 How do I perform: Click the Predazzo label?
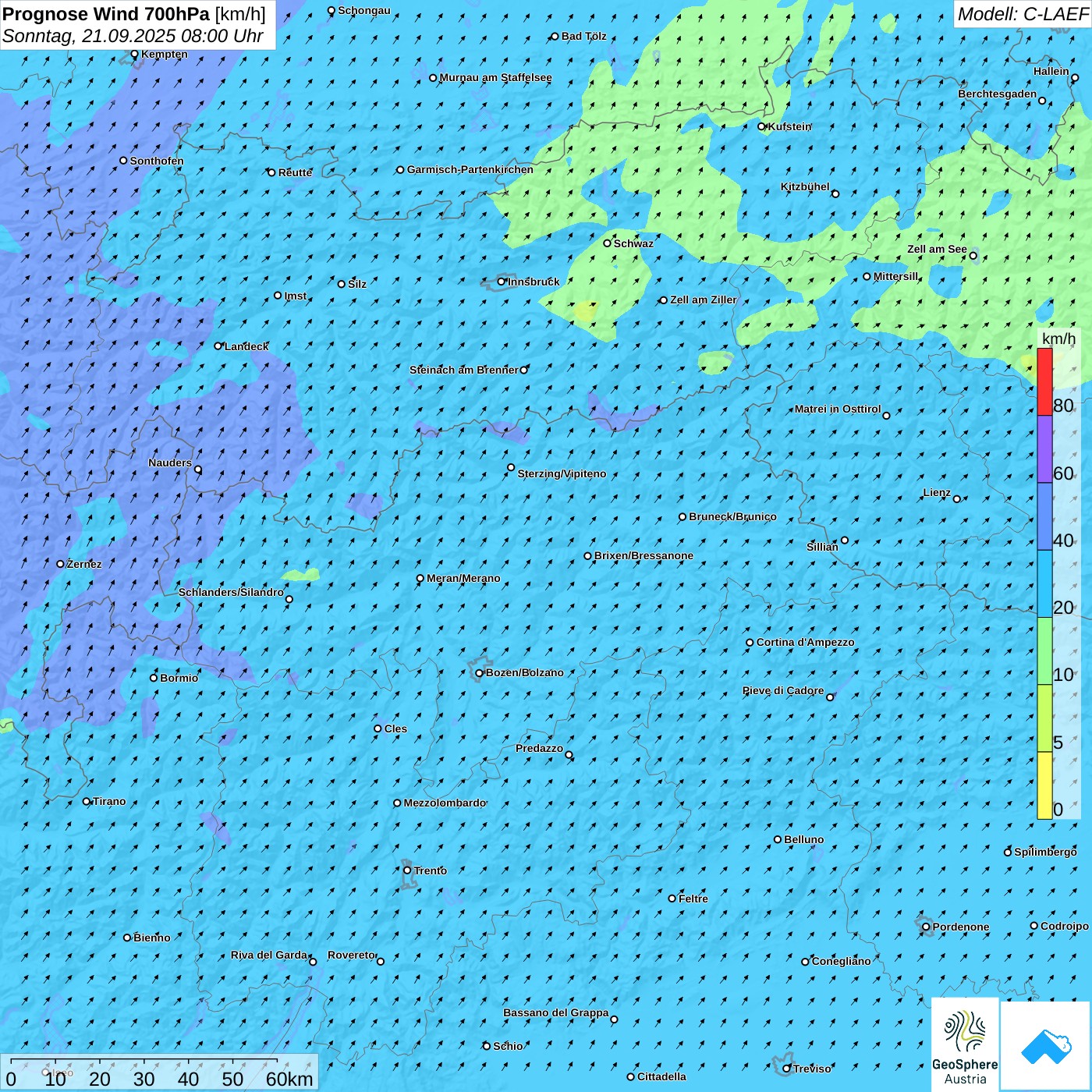539,748
